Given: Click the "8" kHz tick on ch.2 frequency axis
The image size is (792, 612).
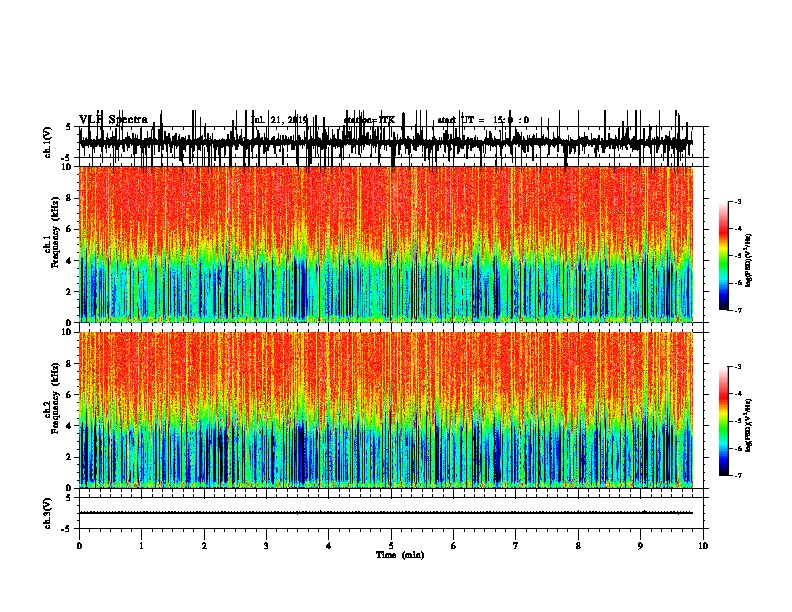Looking at the screenshot, I should coord(69,363).
